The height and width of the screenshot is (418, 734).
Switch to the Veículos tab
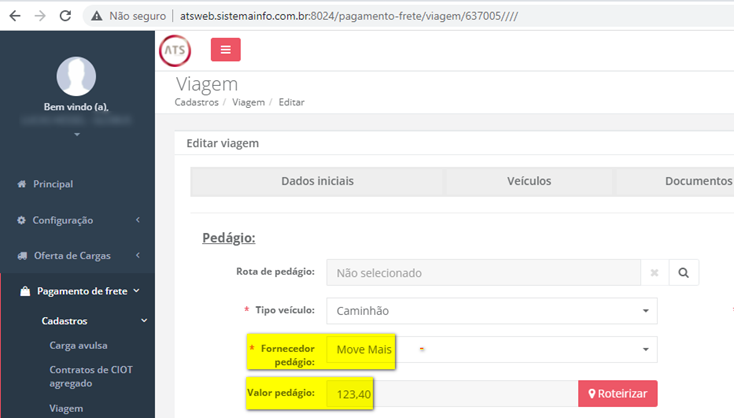tap(529, 181)
